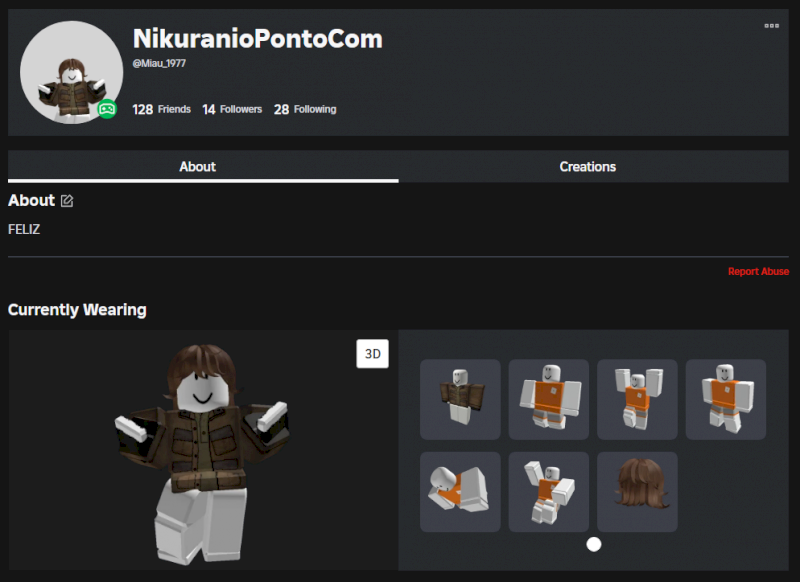Click the green in-game status badge
Screen dimensions: 800x582
click(107, 109)
